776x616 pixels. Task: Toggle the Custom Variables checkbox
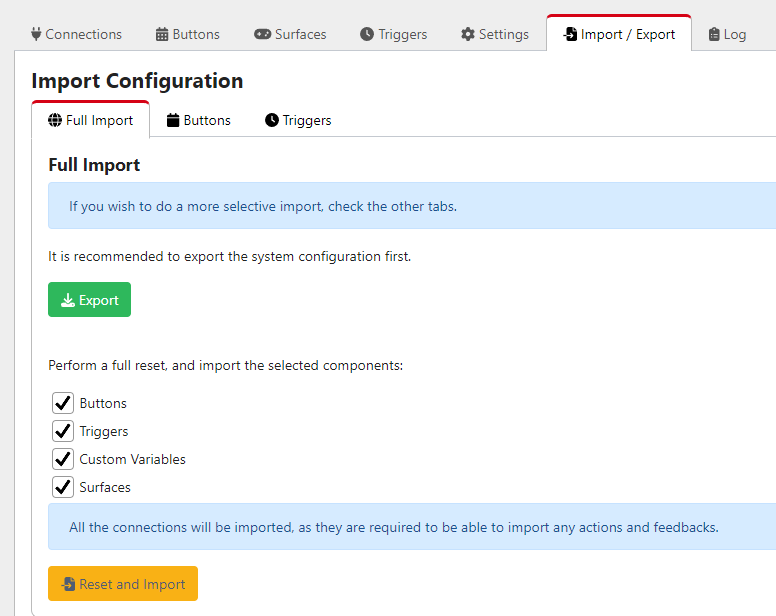point(63,459)
